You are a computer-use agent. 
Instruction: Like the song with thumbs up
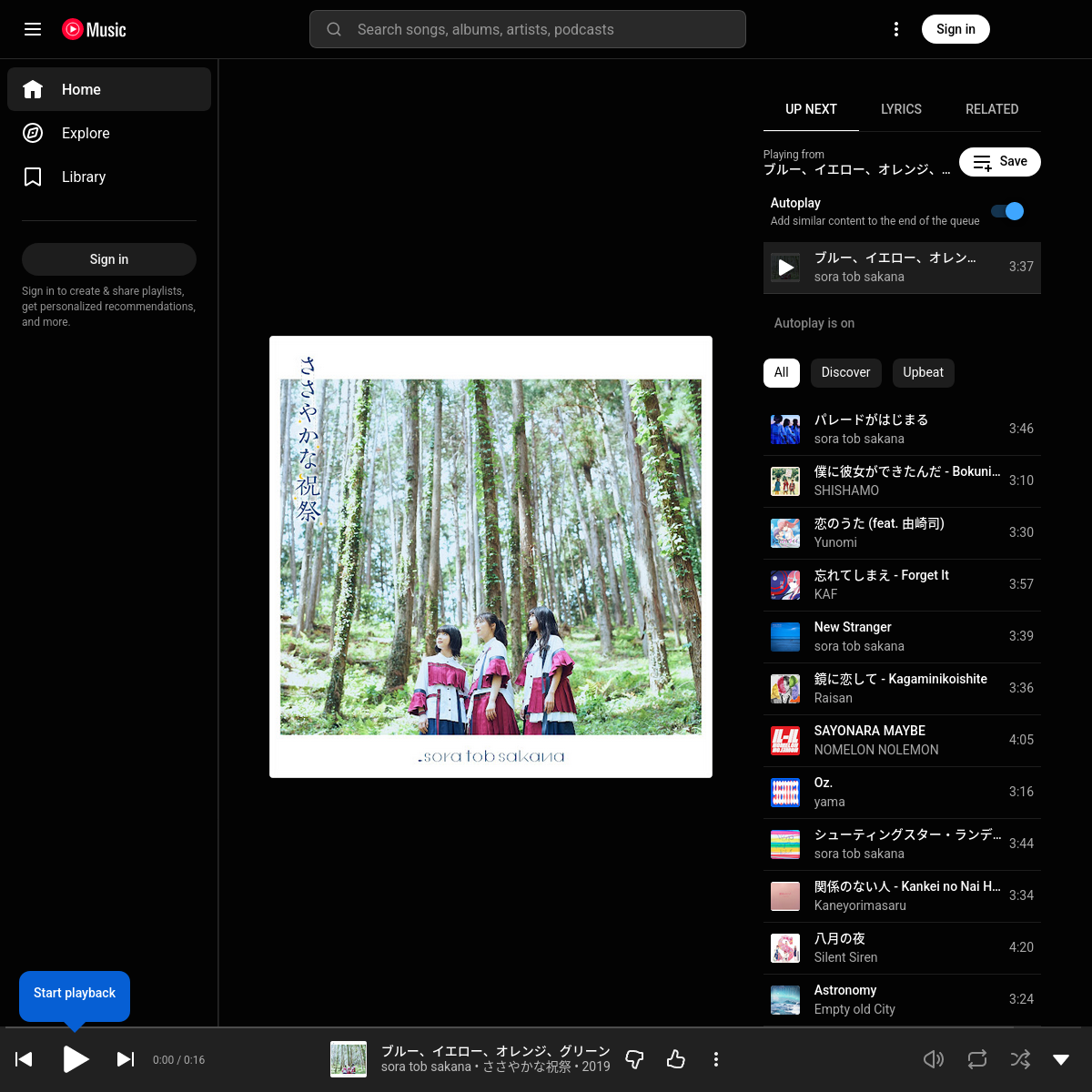pyautogui.click(x=676, y=1059)
